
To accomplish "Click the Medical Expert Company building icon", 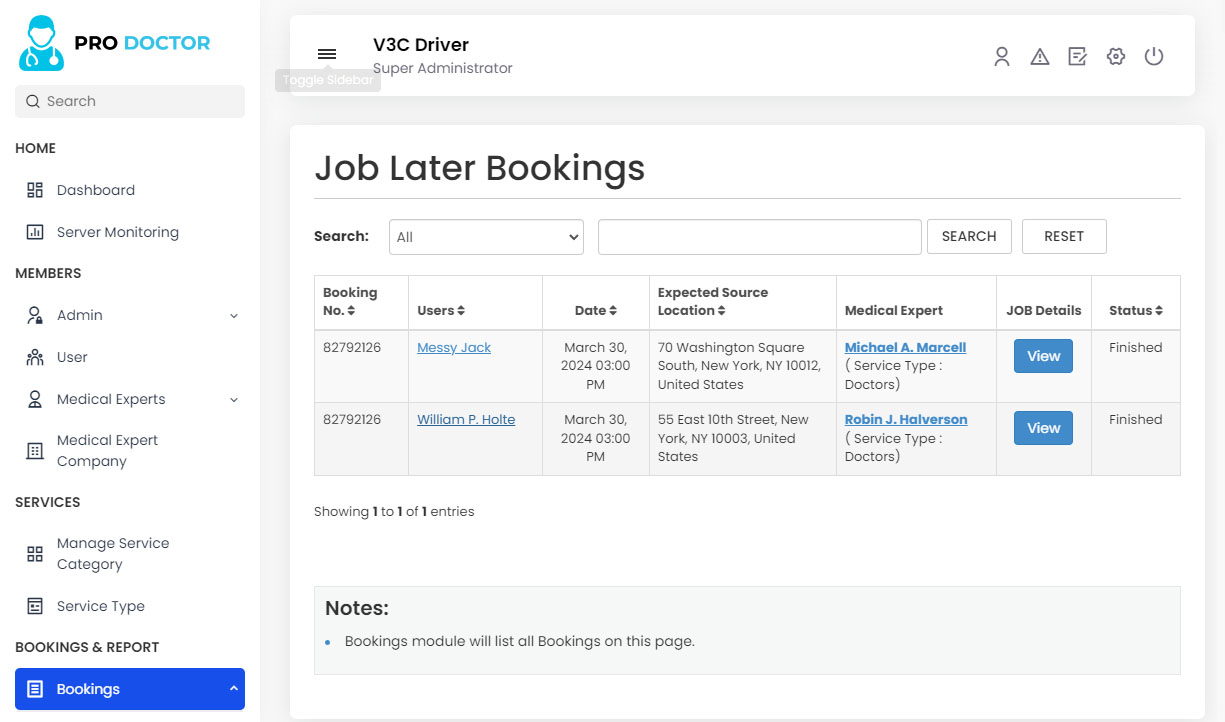I will click(x=34, y=450).
